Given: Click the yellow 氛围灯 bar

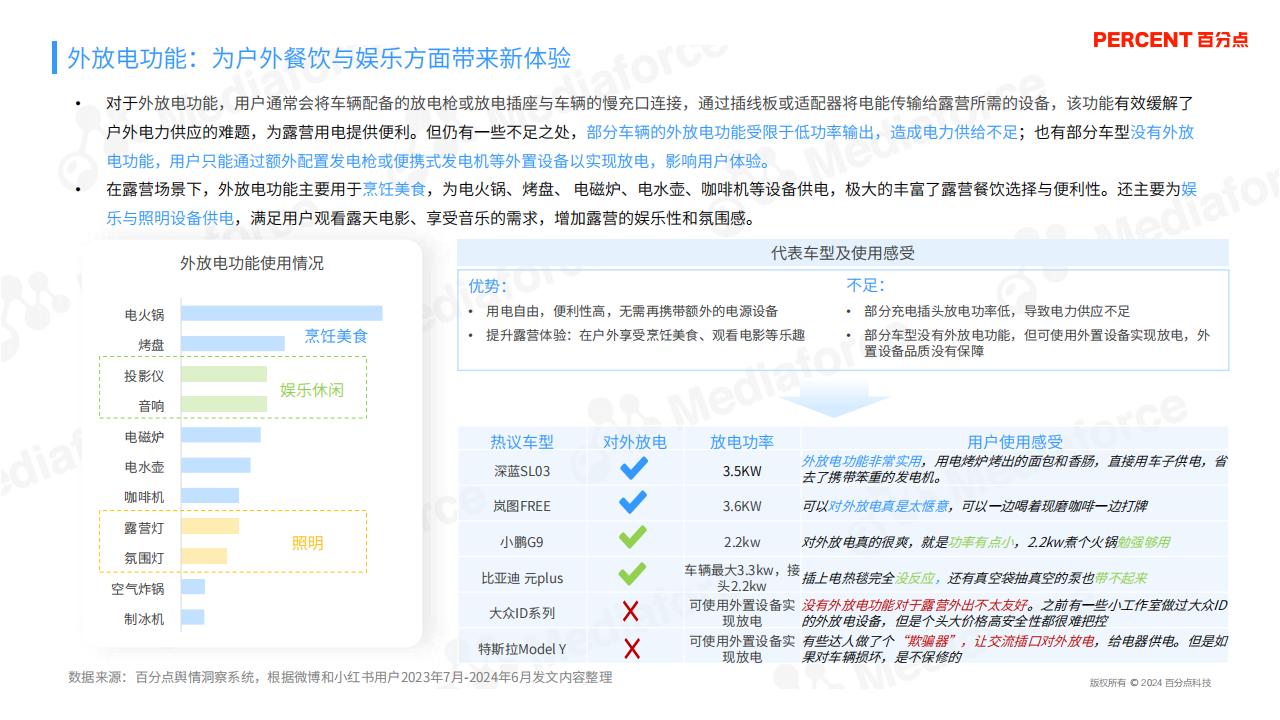Looking at the screenshot, I should 203,556.
